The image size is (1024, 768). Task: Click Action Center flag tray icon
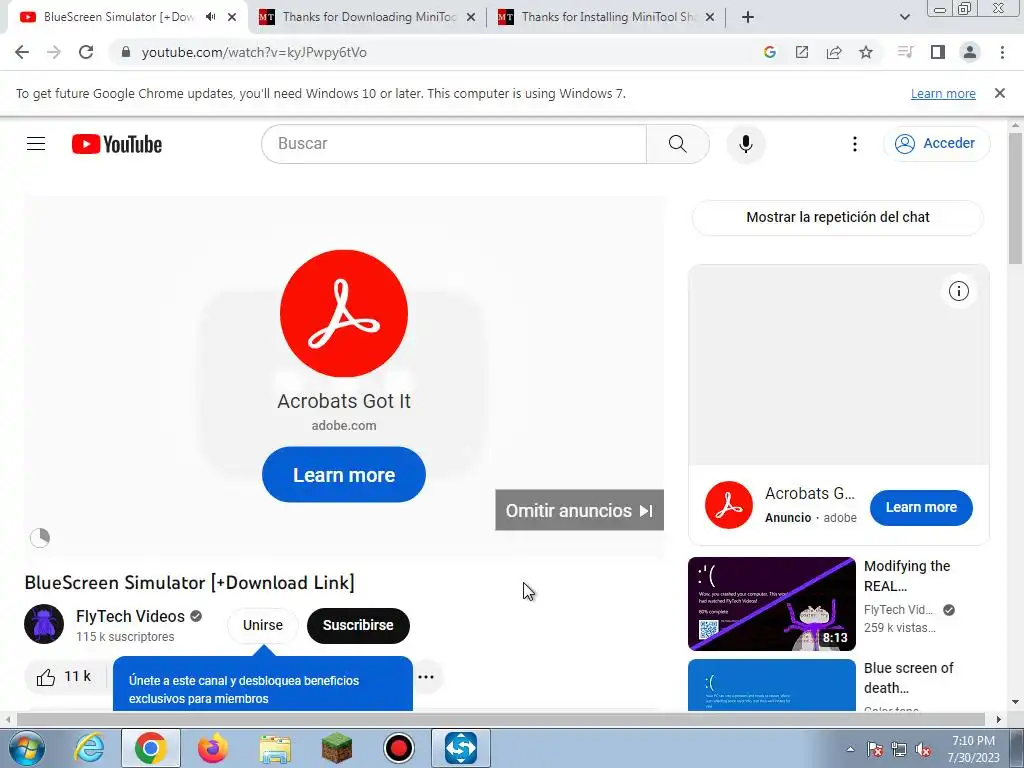tap(875, 750)
